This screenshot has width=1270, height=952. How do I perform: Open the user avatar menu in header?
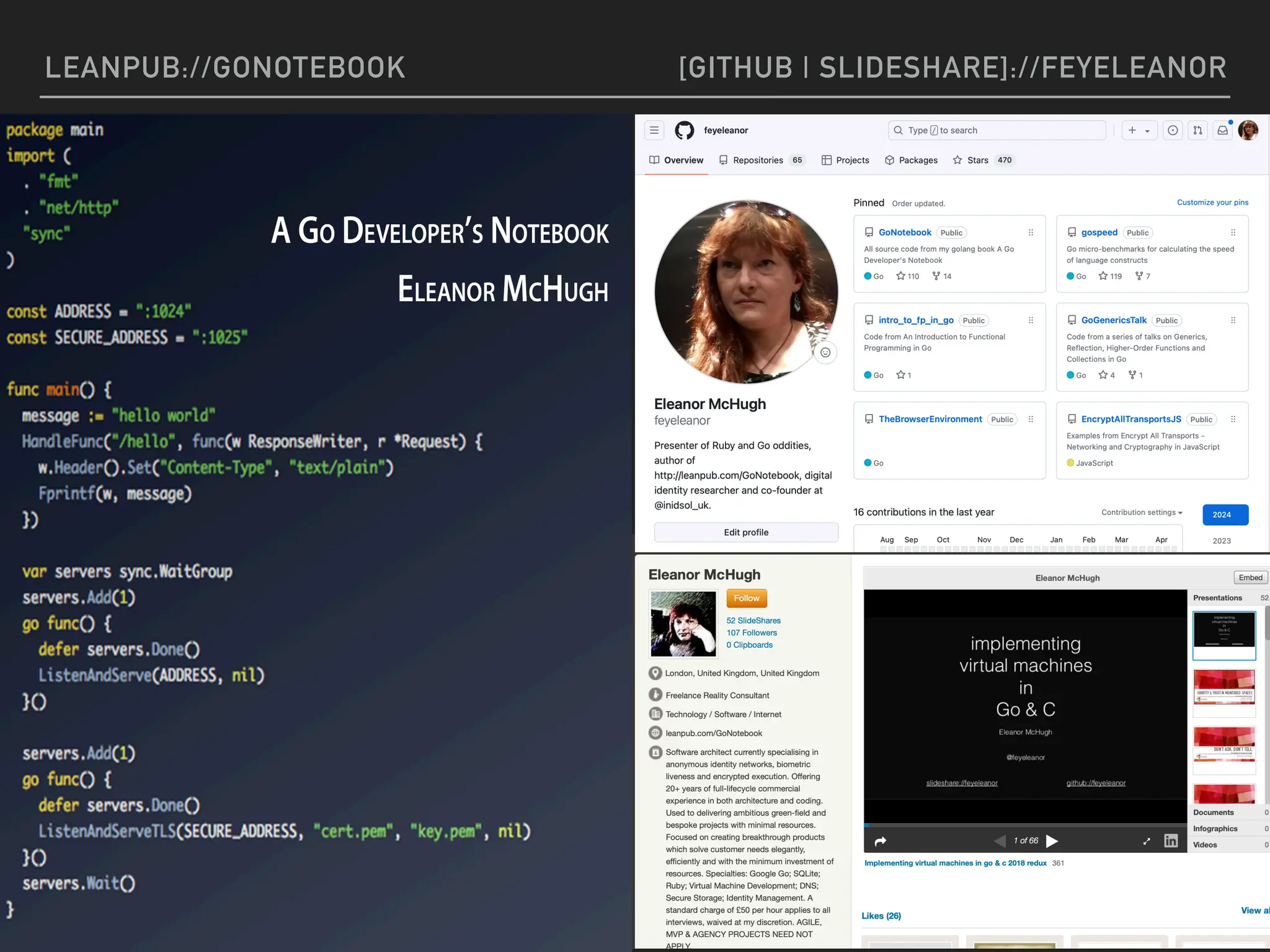(1248, 130)
